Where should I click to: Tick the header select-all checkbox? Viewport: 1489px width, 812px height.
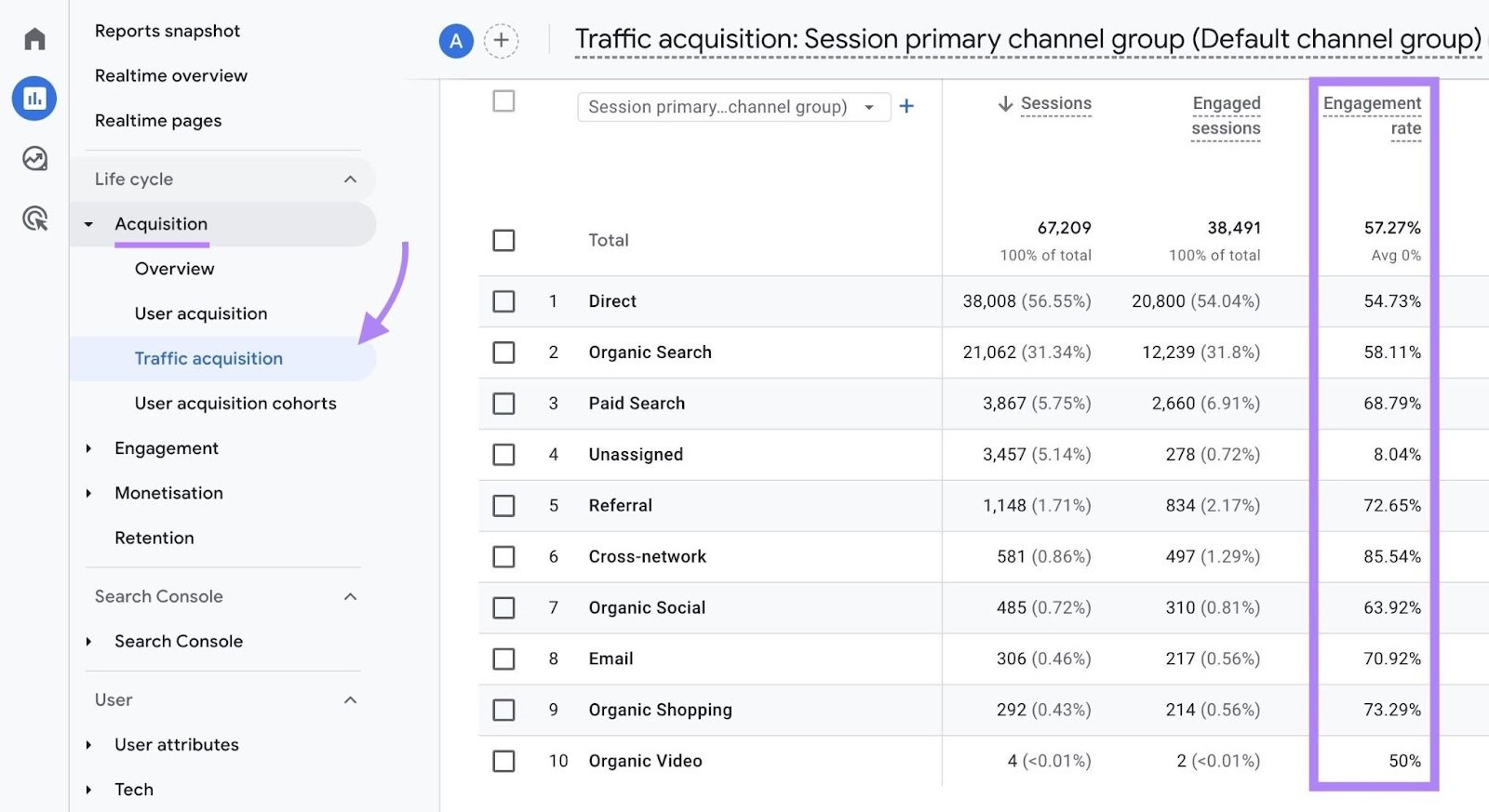tap(503, 100)
